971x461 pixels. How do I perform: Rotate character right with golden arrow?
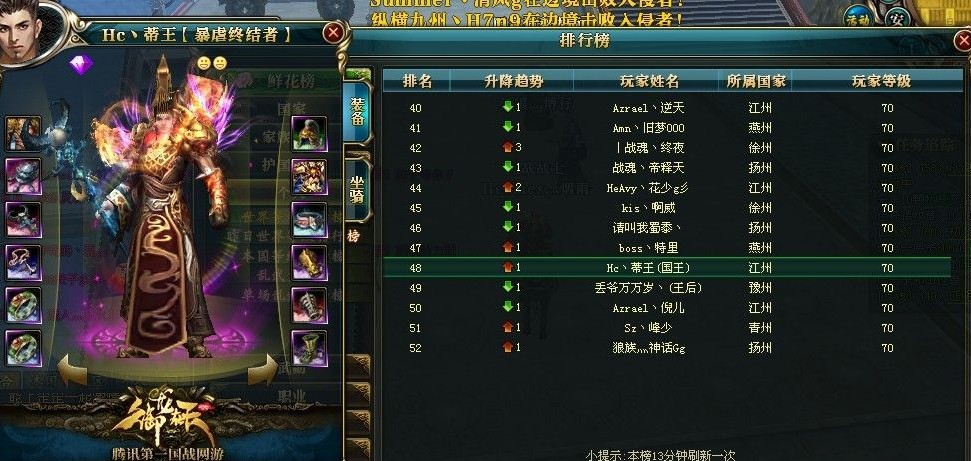pos(263,370)
